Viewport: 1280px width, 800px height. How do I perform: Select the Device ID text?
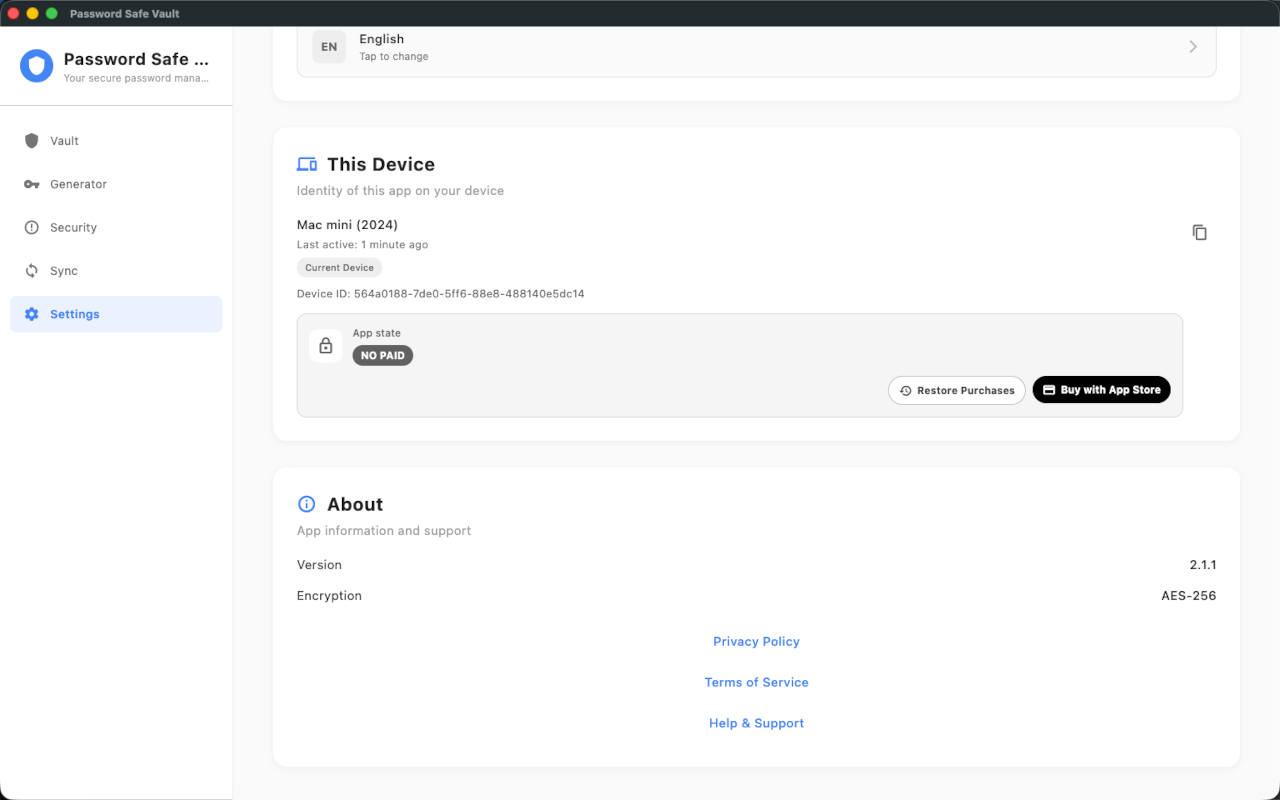(441, 294)
